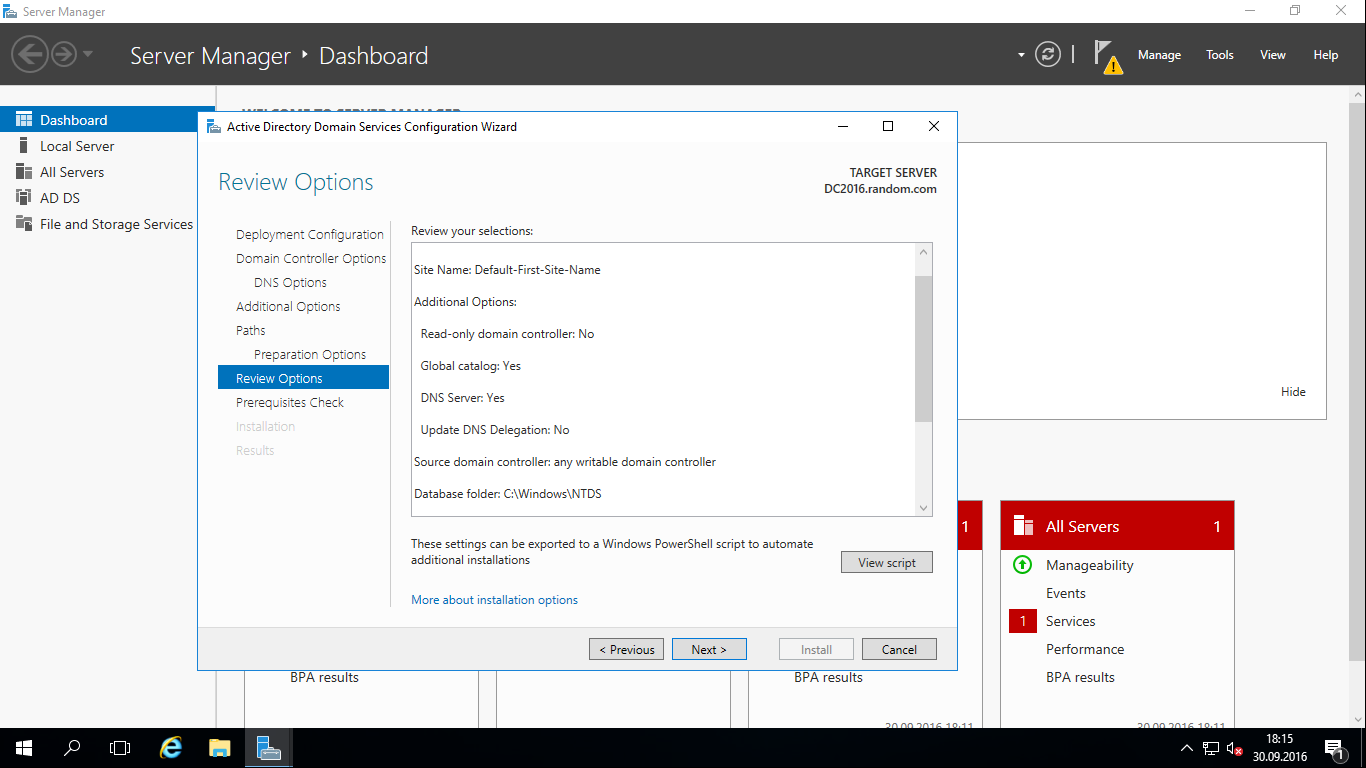Go to Paths wizard step
1366x768 pixels.
tap(251, 330)
